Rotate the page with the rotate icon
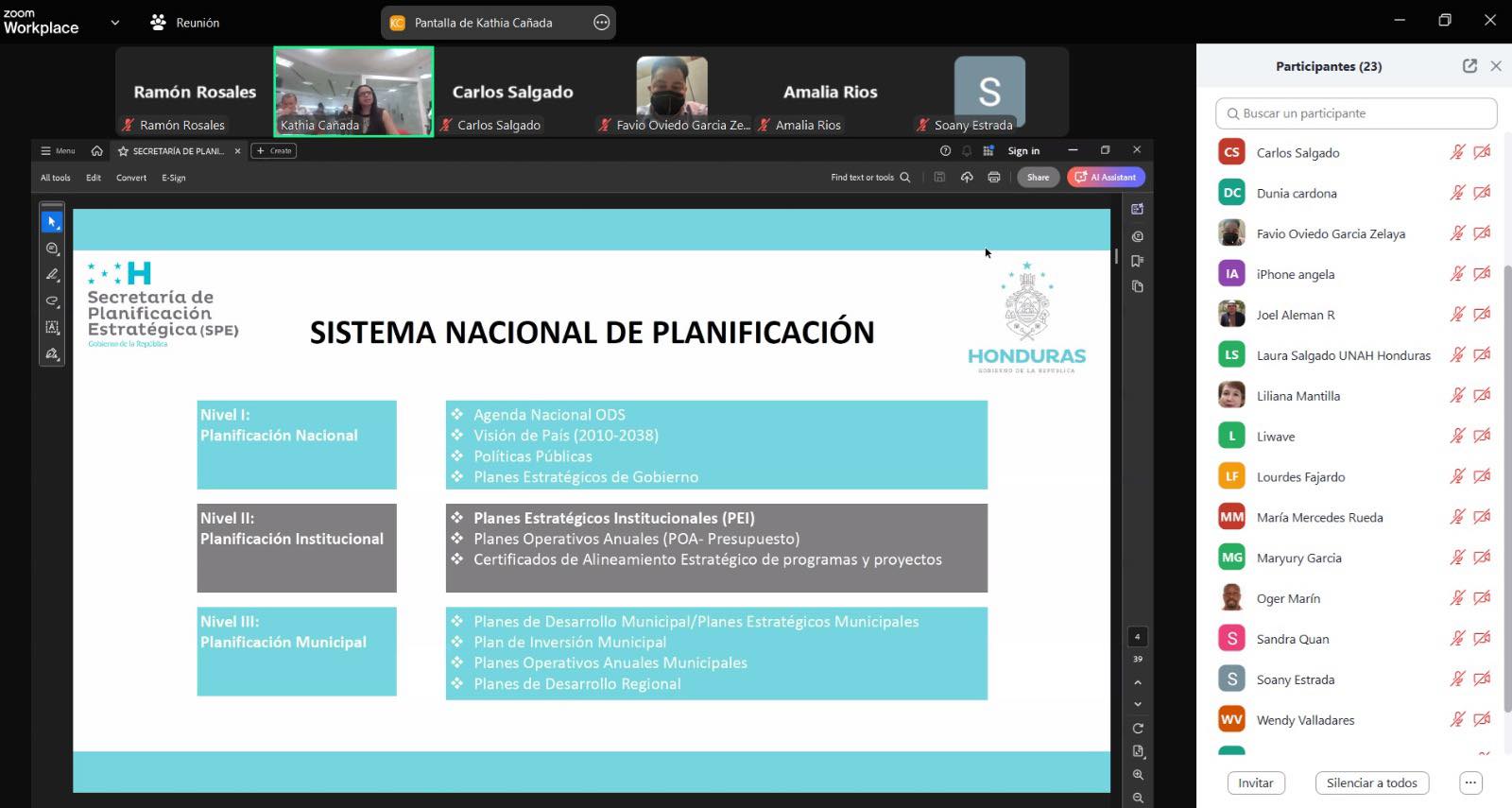Screen dimensions: 1512x808 (x=1138, y=729)
